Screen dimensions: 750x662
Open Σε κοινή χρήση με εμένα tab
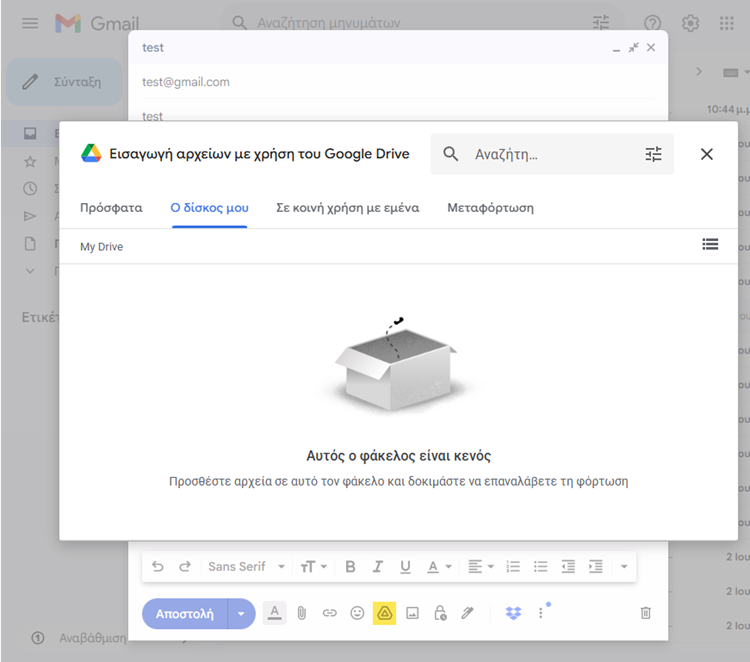[x=348, y=208]
